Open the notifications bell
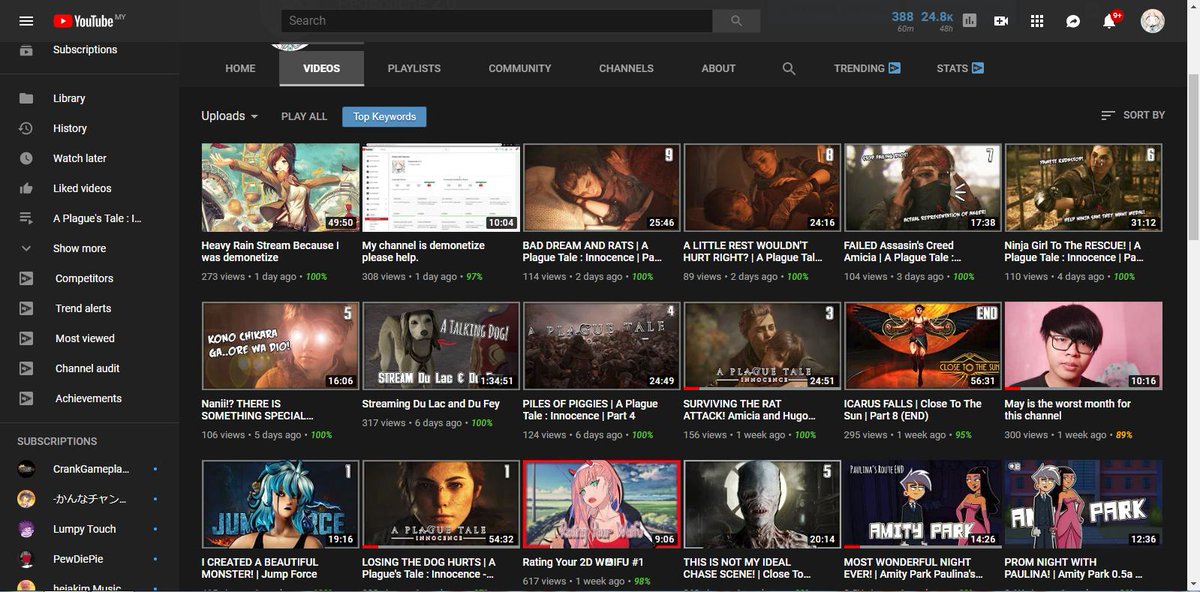1200x592 pixels. [x=1109, y=21]
